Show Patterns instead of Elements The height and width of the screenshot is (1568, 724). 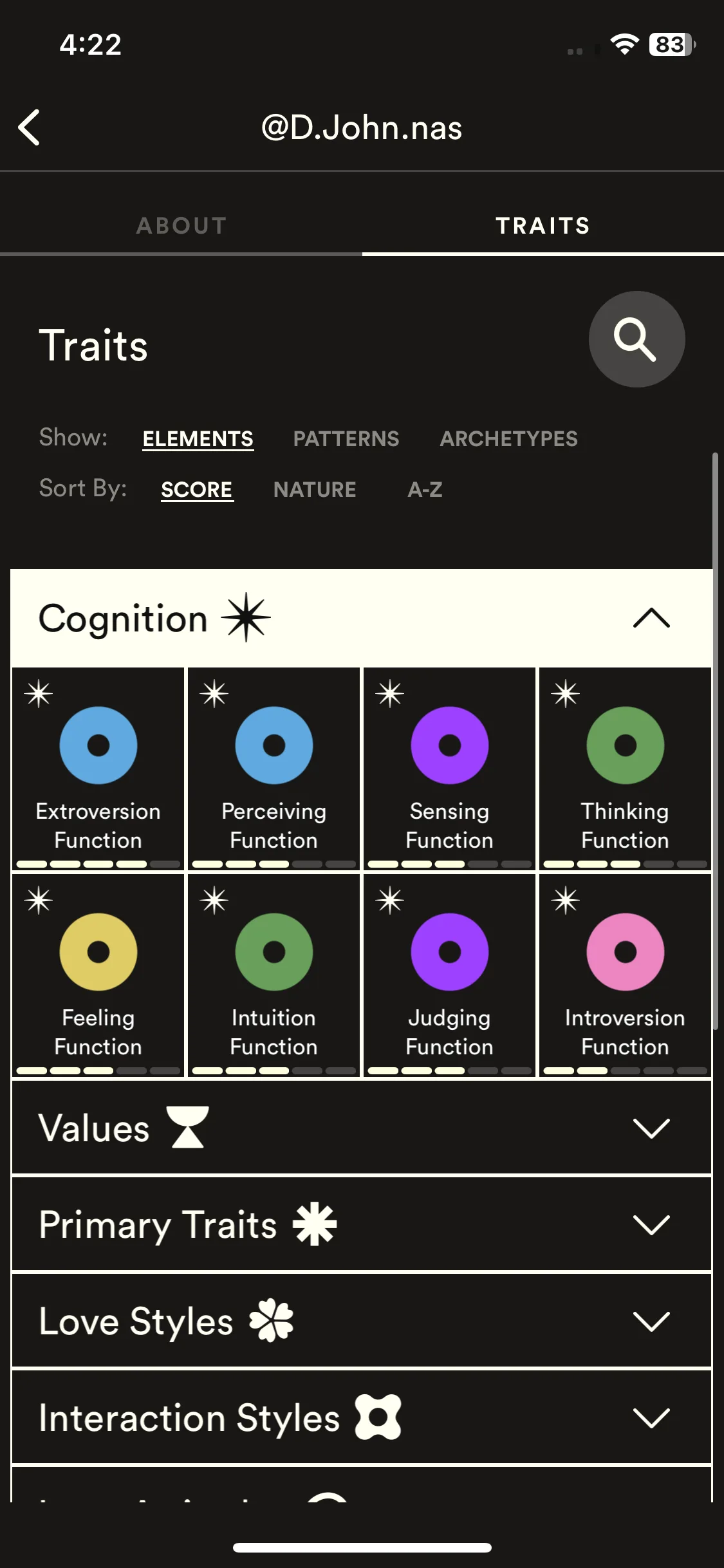[346, 439]
